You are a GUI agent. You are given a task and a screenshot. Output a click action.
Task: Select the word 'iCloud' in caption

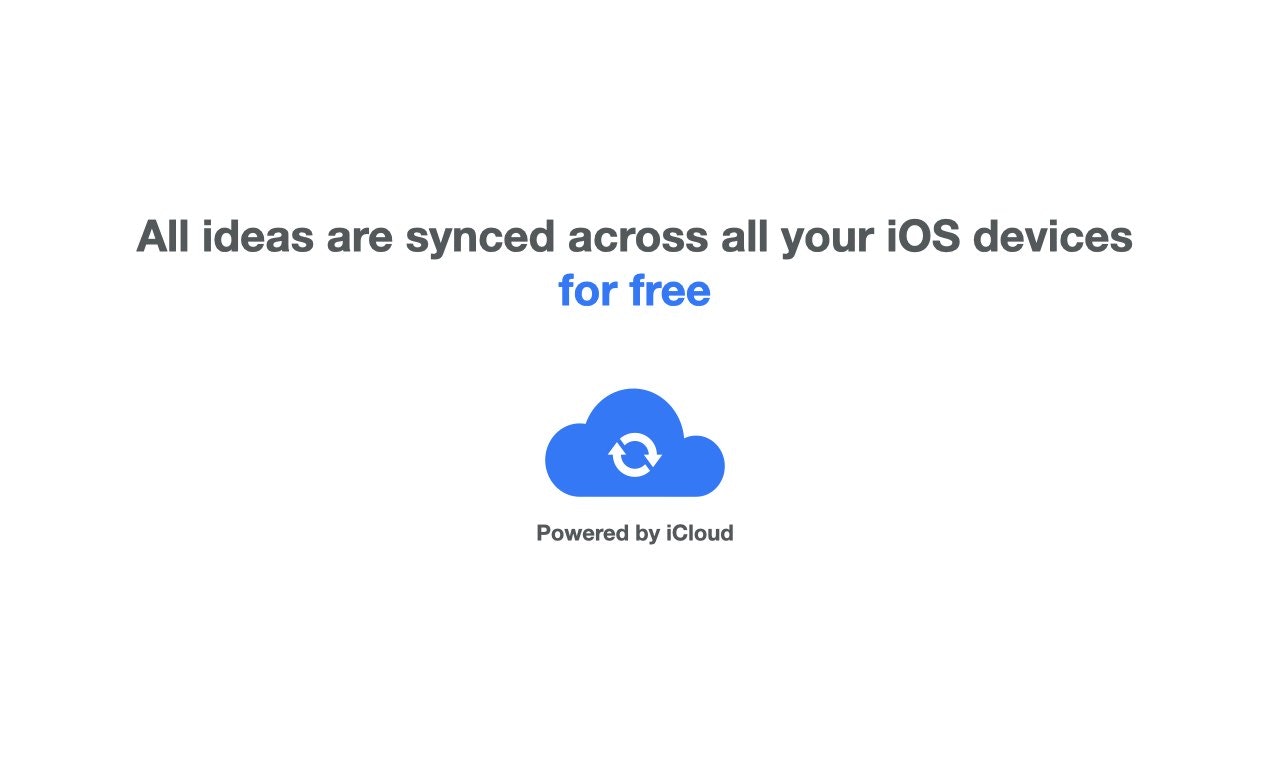[x=699, y=533]
